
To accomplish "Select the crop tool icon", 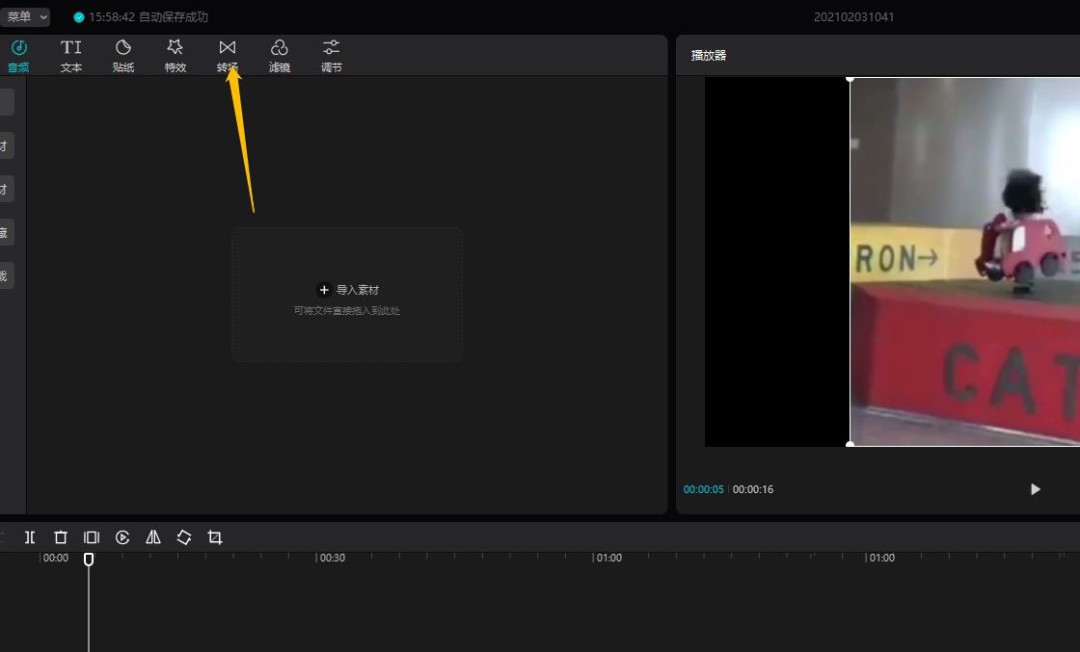I will pos(215,538).
